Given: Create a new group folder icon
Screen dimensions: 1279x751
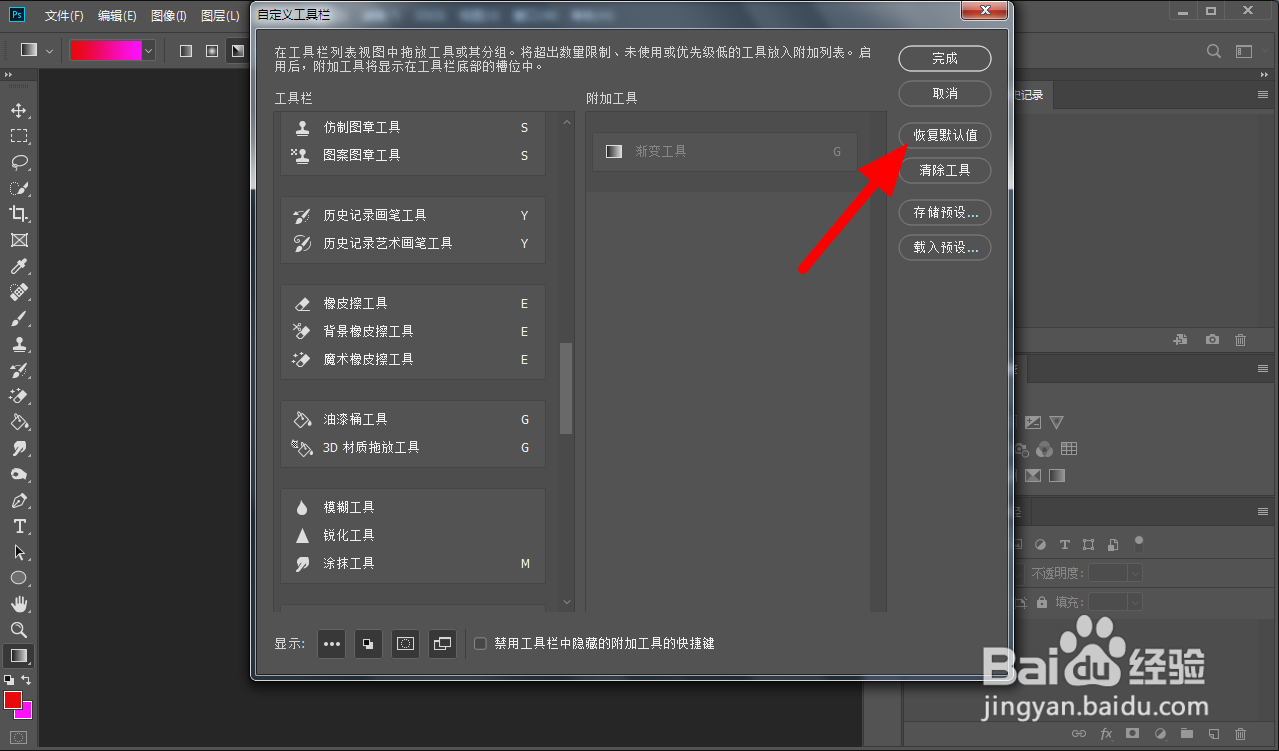Looking at the screenshot, I should [x=1187, y=733].
